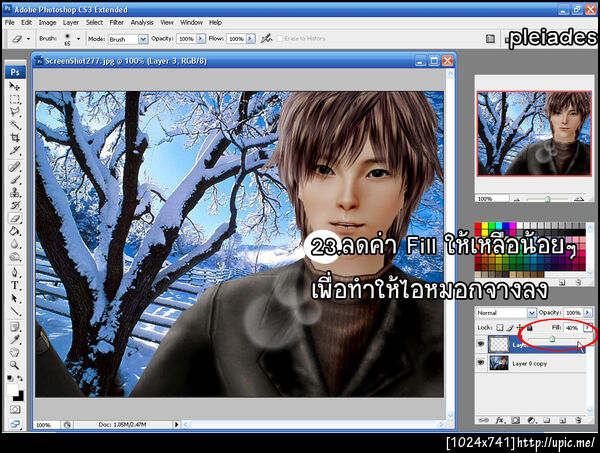Screen dimensions: 600x453
Task: Toggle Quick Mask mode
Action: (15, 409)
